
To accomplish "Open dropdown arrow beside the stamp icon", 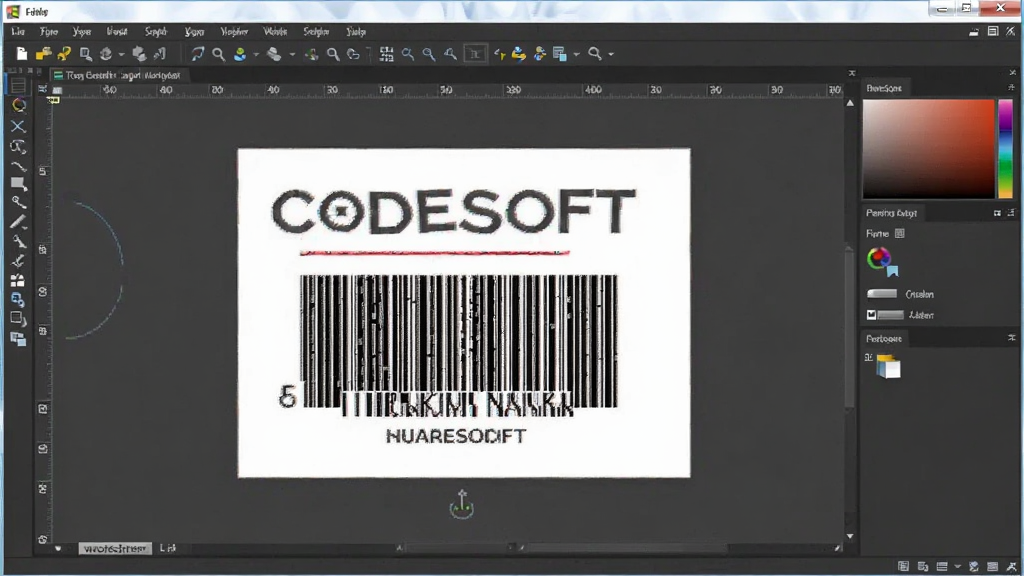I will (x=292, y=54).
